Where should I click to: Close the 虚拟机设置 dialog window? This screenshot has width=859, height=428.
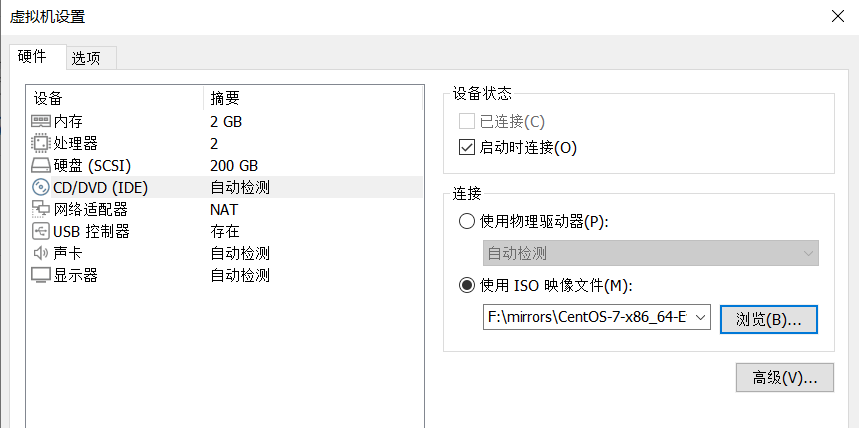point(836,15)
